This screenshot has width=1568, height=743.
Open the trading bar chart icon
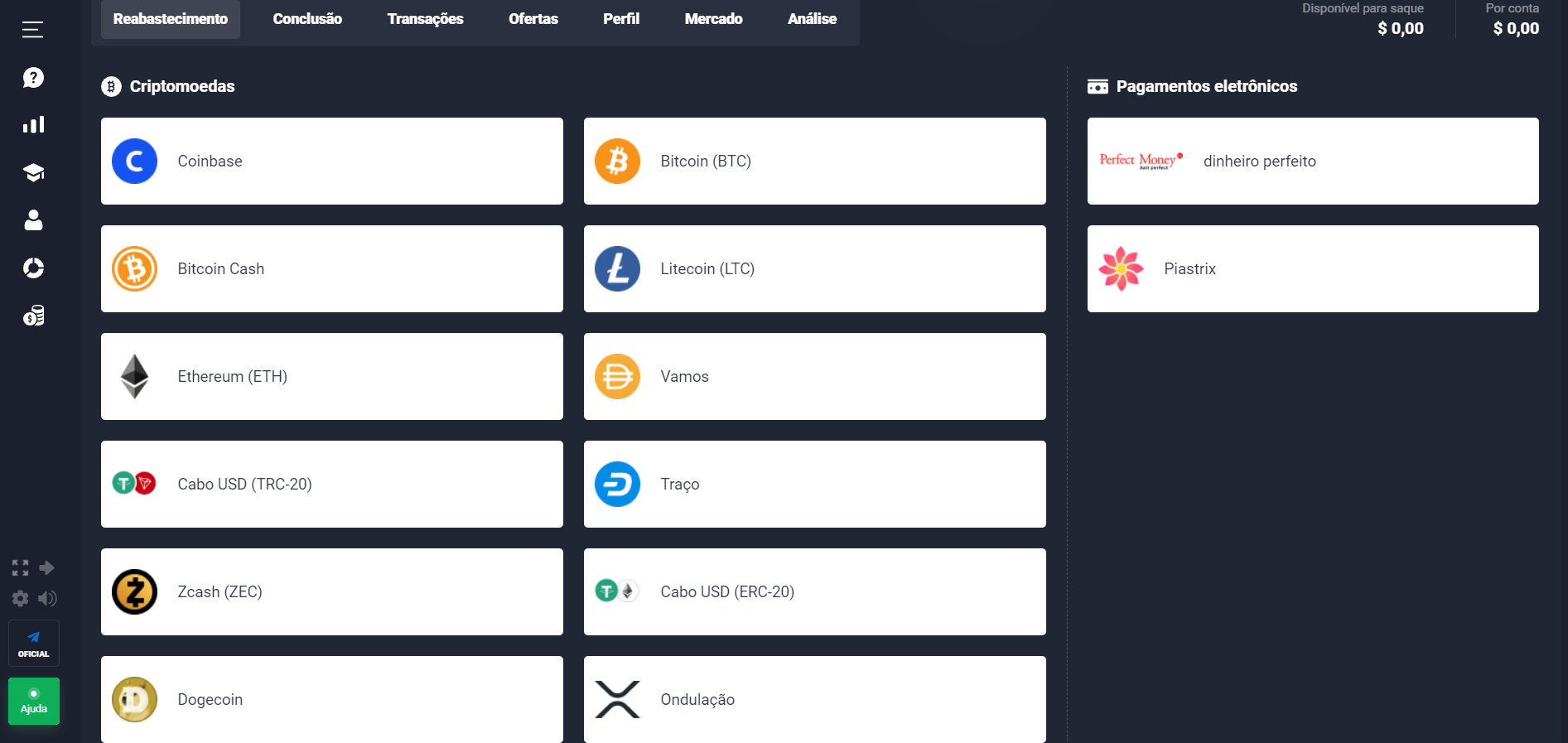click(x=33, y=125)
